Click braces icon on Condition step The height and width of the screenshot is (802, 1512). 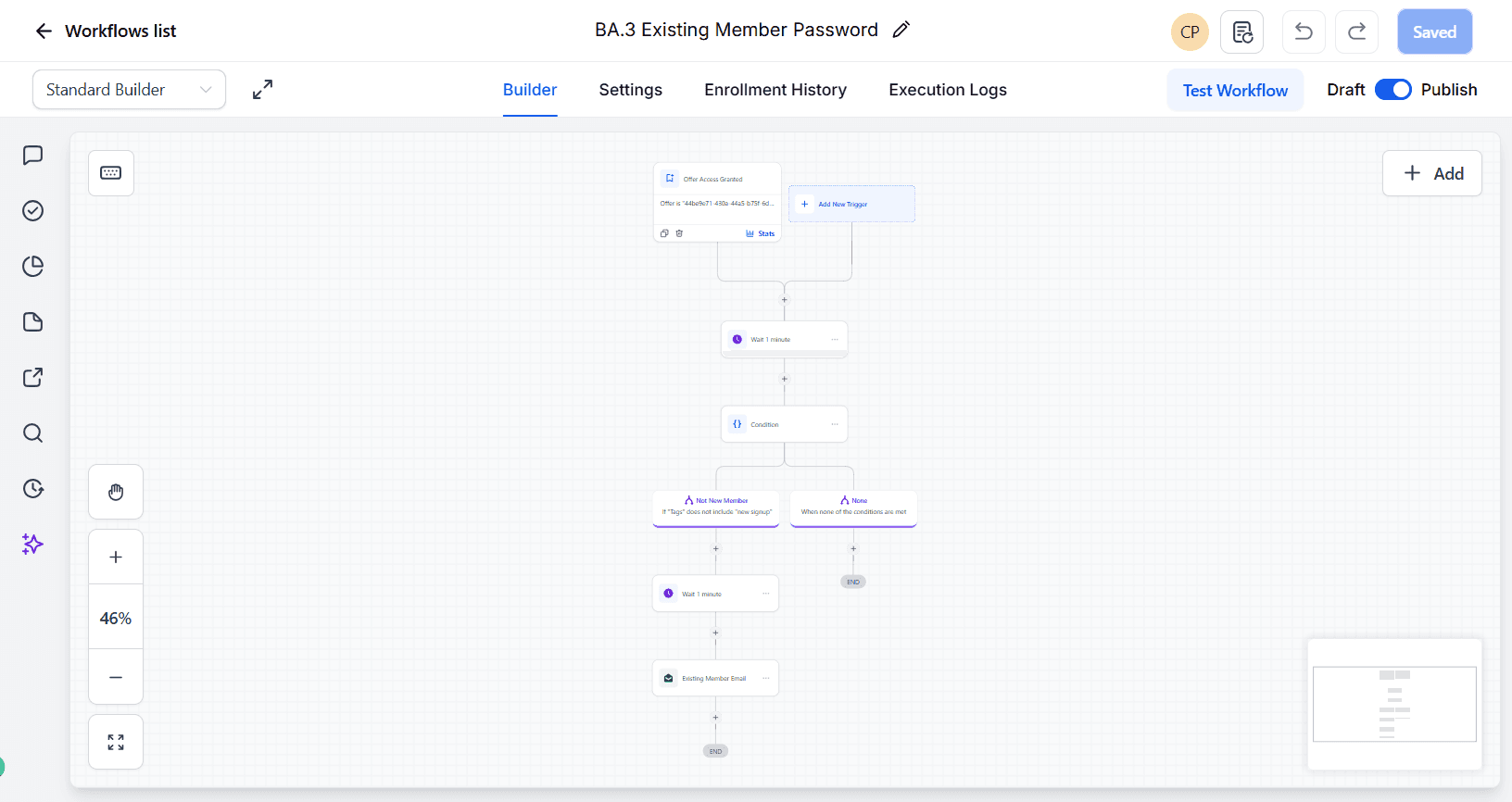tap(737, 424)
